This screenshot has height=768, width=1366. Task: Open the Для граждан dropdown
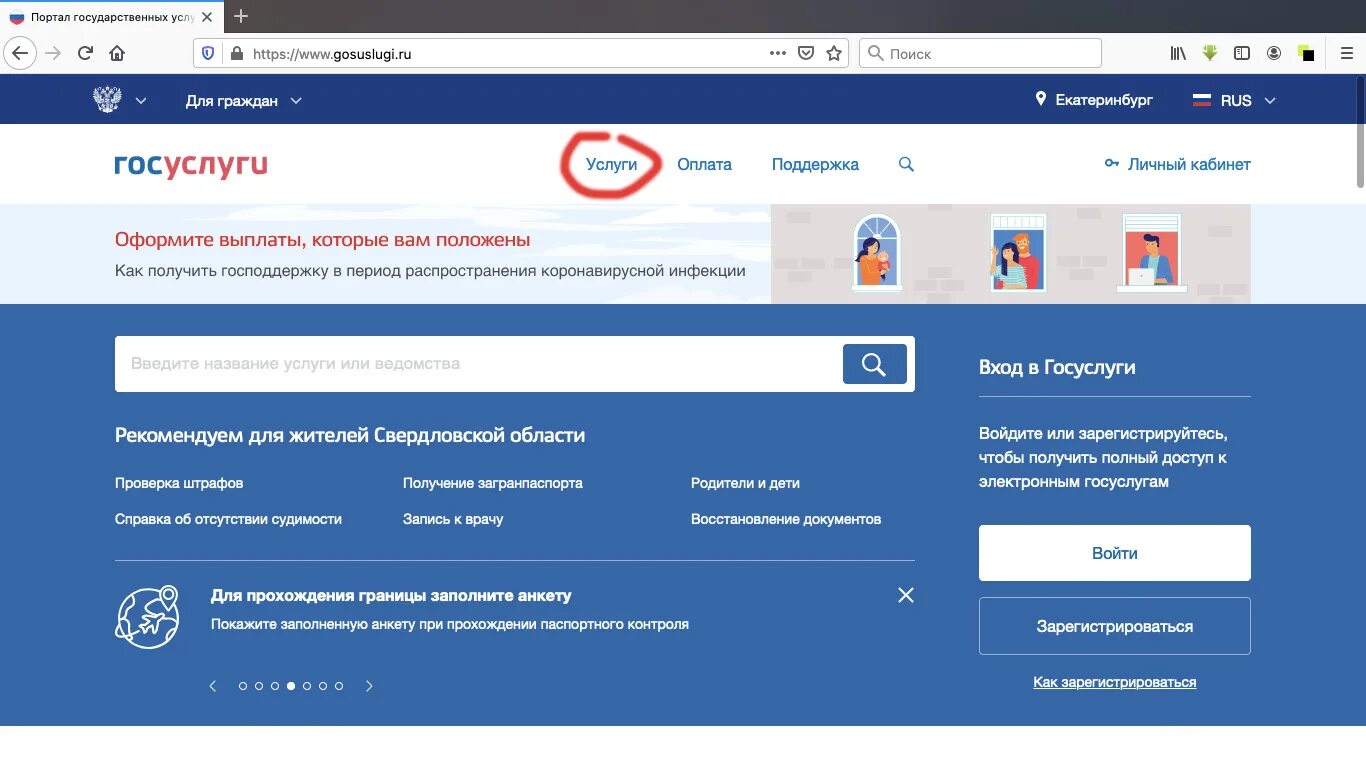tap(243, 101)
